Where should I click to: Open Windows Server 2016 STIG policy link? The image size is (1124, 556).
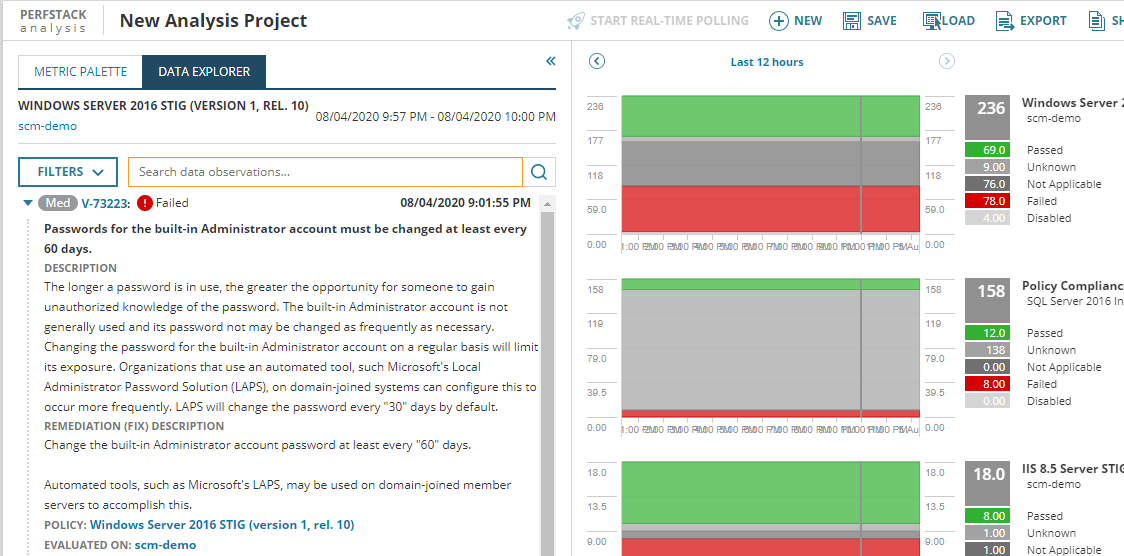click(222, 524)
